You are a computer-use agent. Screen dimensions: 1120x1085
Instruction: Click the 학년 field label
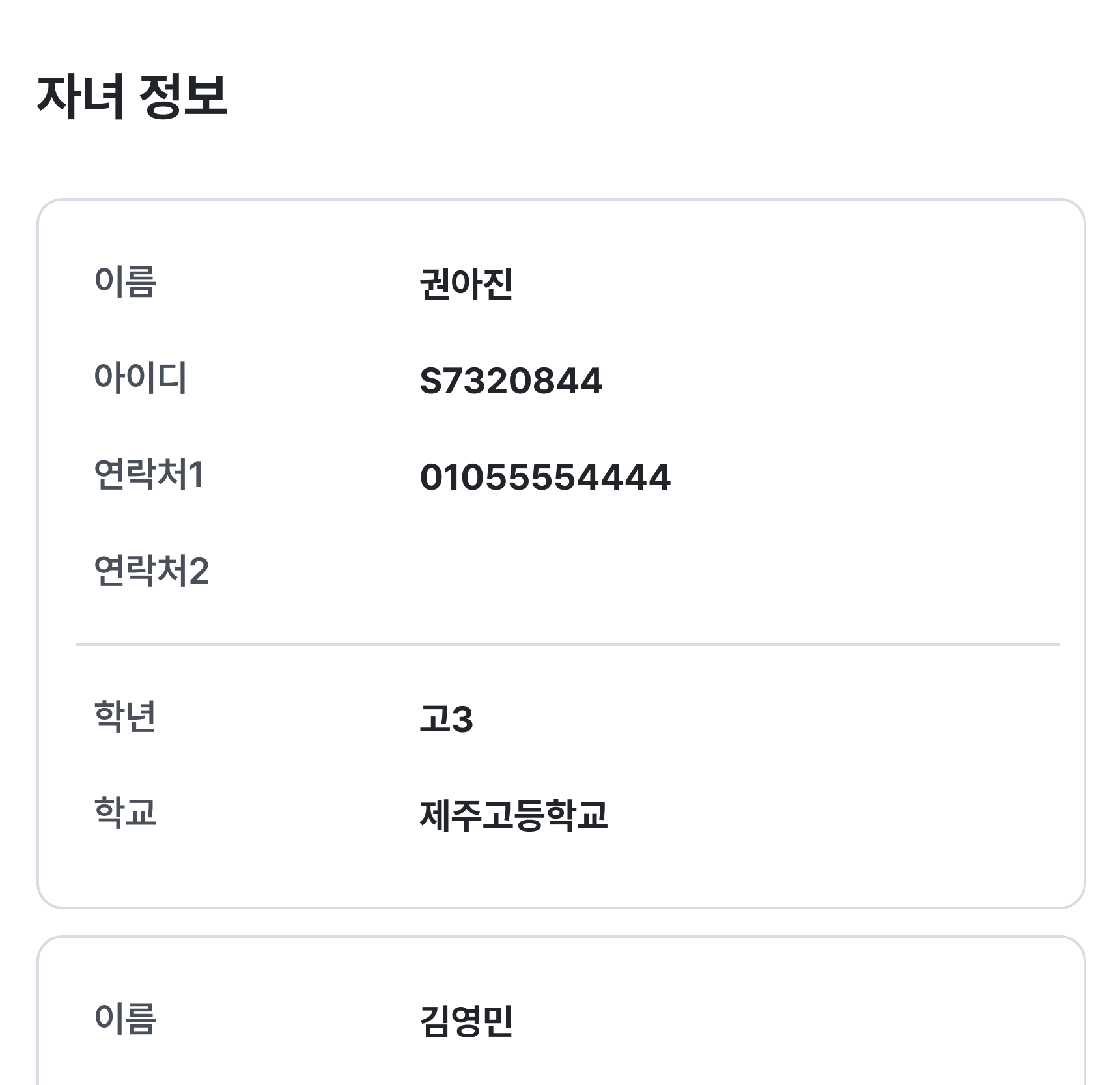[x=125, y=716]
